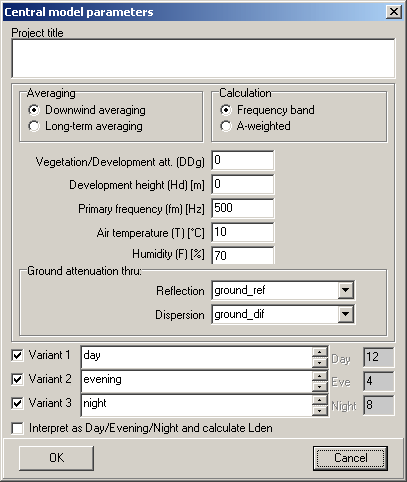Click up arrow on Variant 1 spinner
This screenshot has height=482, width=407.
(x=320, y=352)
